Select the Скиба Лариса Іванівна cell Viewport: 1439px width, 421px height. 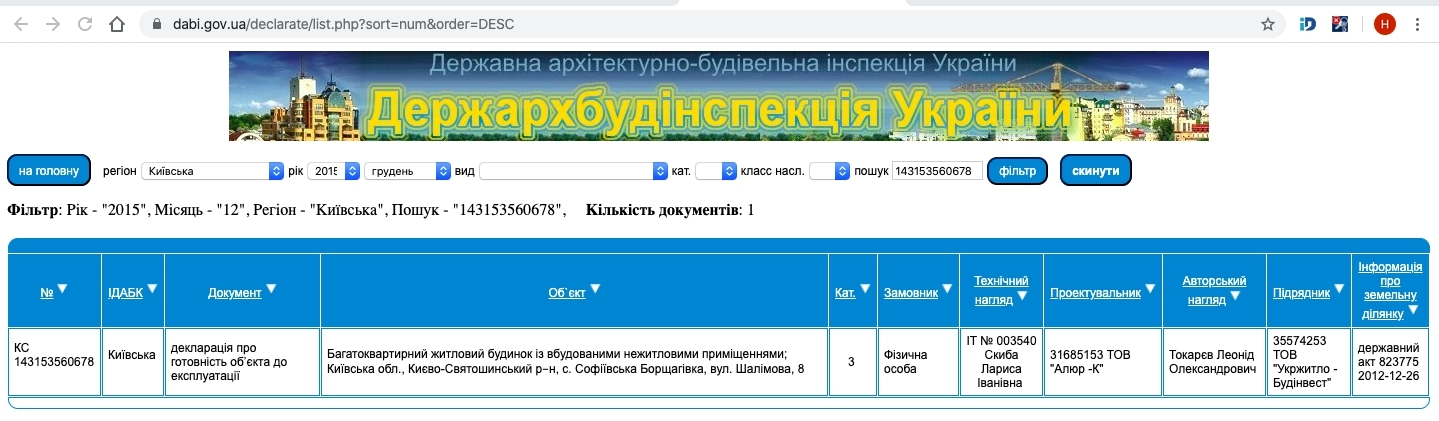(x=1002, y=362)
